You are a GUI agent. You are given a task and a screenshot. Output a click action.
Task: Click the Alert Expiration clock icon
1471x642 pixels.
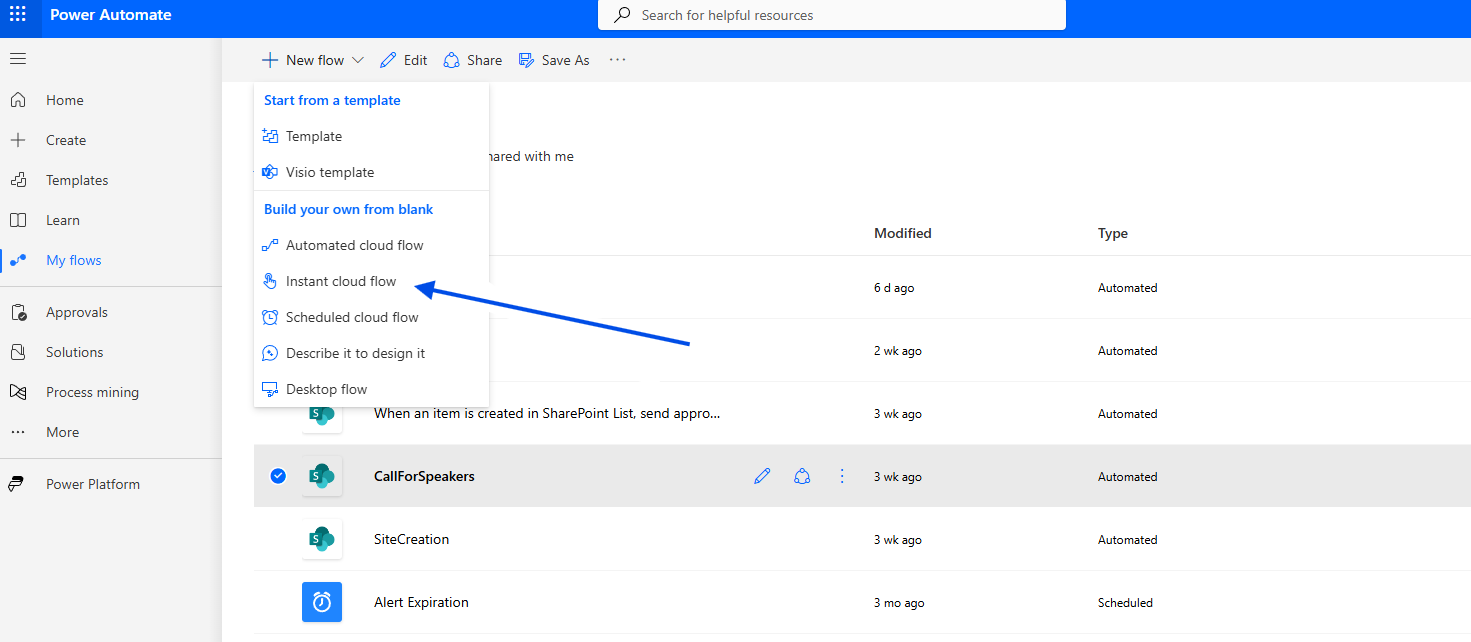[x=321, y=603]
